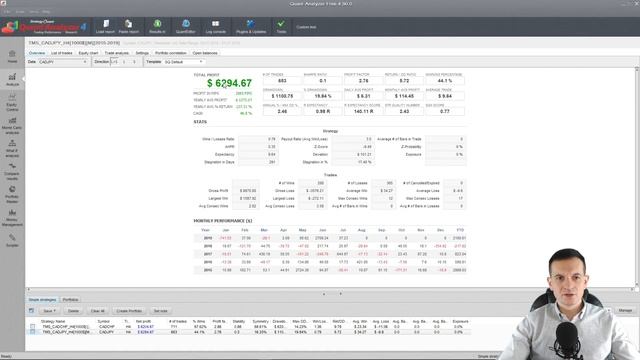Click the vertical scrollbar of the overview
The width and height of the screenshot is (640, 360).
coord(636,178)
